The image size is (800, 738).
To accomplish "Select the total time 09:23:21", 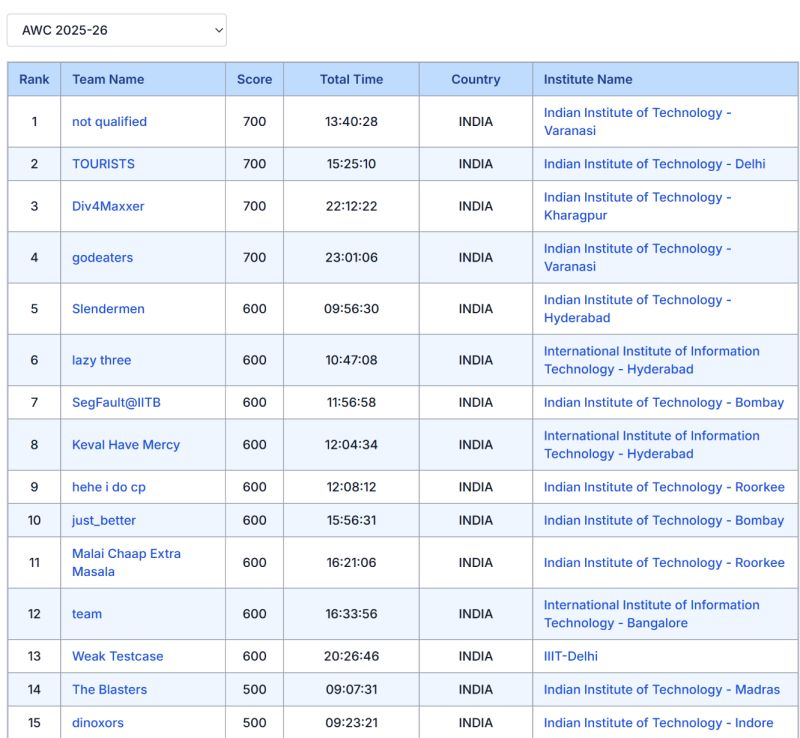I will pyautogui.click(x=352, y=723).
